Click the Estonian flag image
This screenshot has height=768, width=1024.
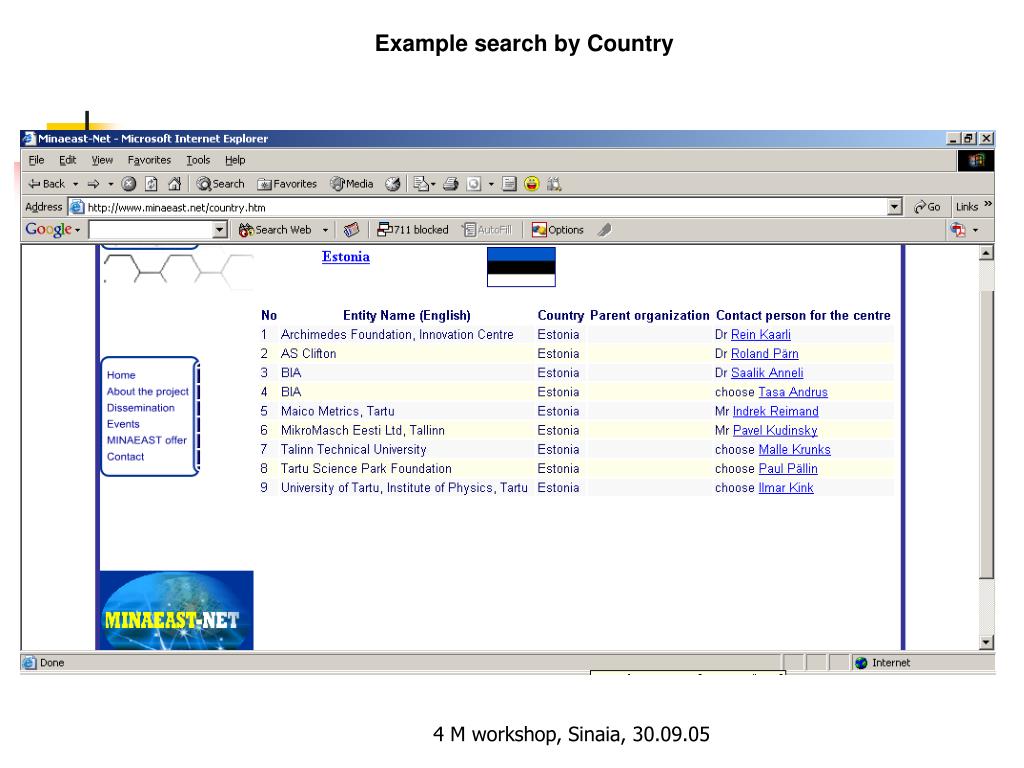(521, 266)
